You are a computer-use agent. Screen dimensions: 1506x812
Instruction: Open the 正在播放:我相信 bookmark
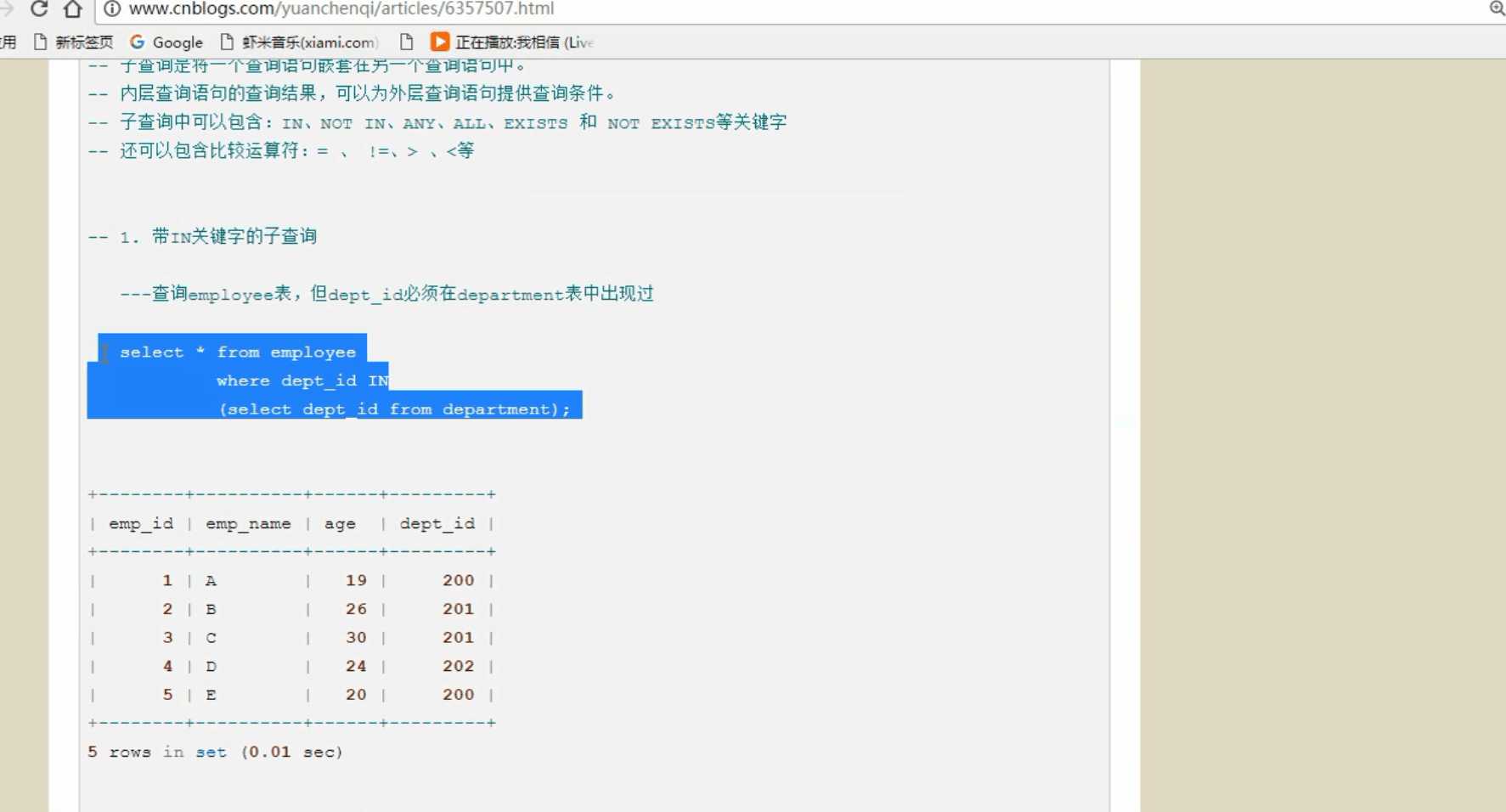(512, 42)
